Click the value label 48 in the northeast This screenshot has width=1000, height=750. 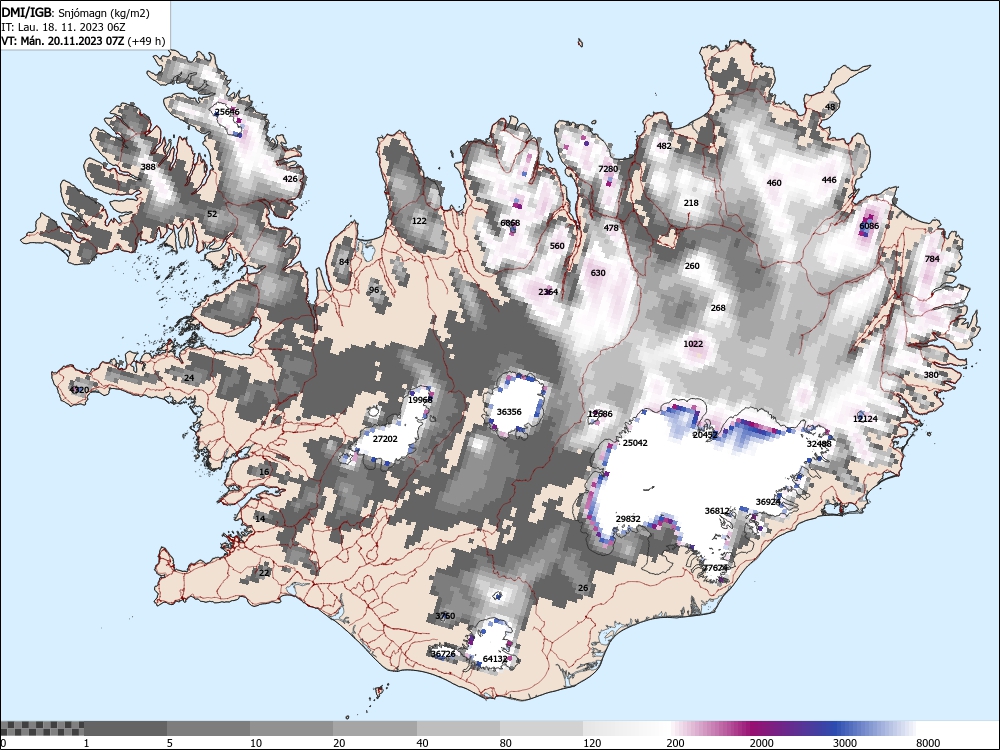coord(830,107)
